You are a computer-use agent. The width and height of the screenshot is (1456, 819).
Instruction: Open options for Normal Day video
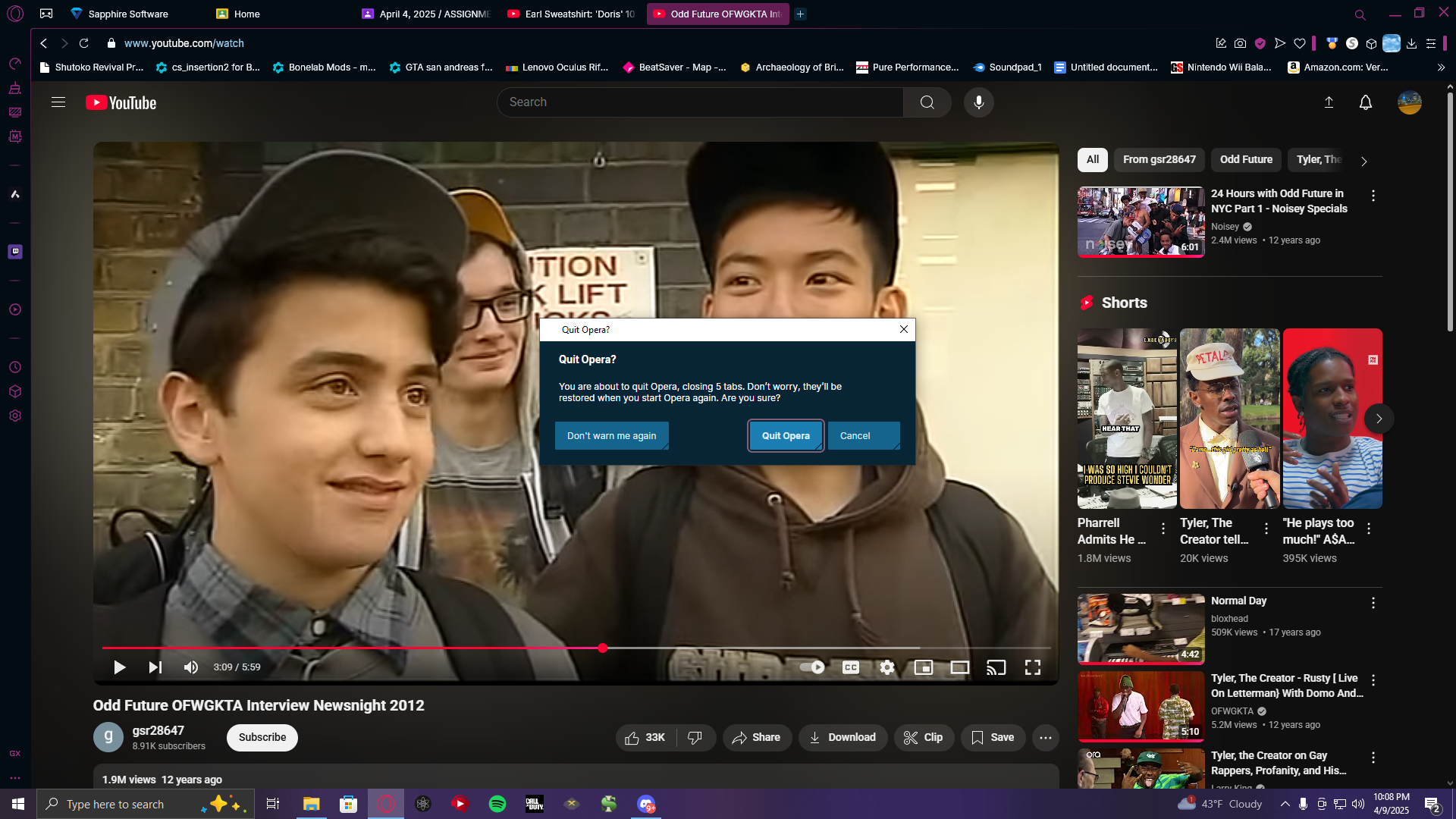pos(1373,603)
